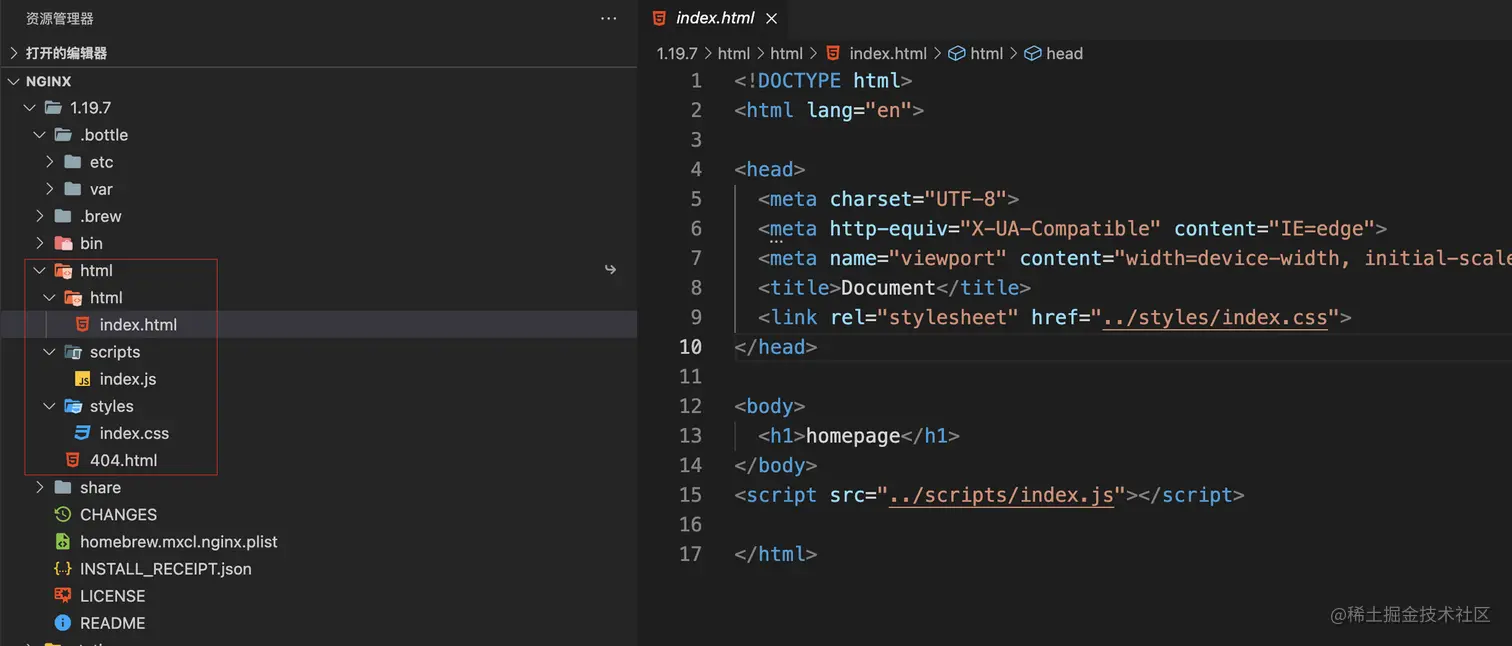1512x646 pixels.
Task: Click the arrow icon on the html folder row
Action: pyautogui.click(x=610, y=270)
